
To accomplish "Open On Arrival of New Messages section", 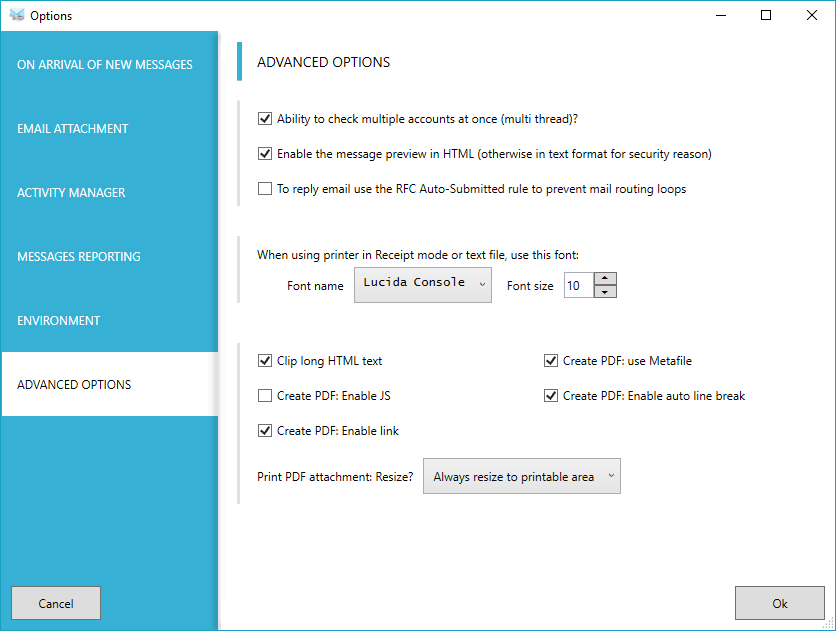I will tap(109, 64).
